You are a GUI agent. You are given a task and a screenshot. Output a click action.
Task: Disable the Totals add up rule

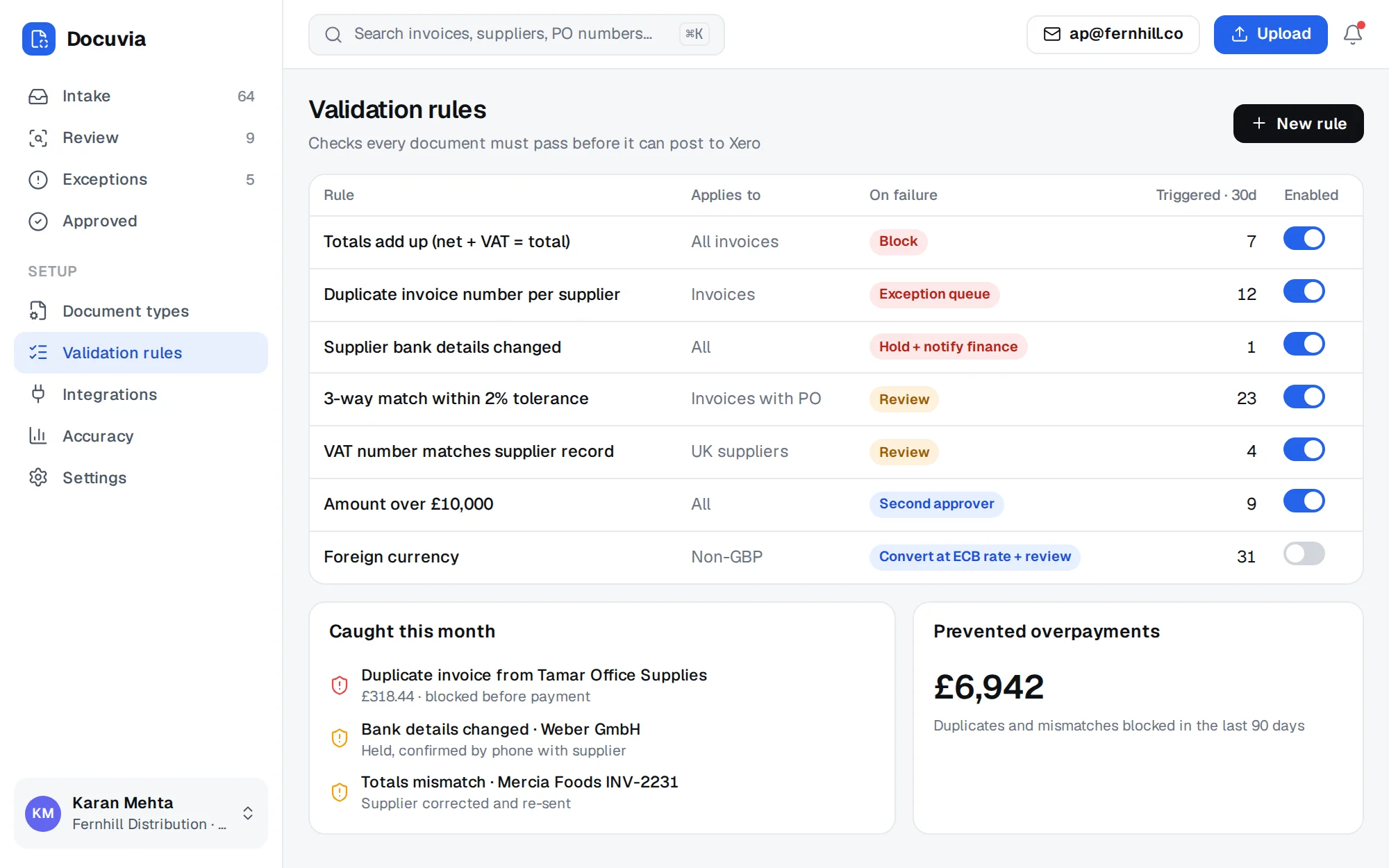coord(1304,239)
